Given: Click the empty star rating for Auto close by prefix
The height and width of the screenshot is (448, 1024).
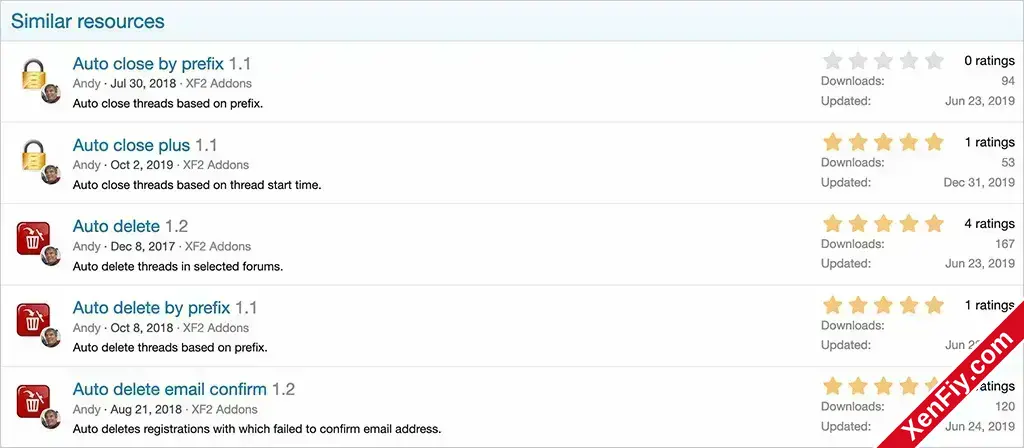Looking at the screenshot, I should click(x=883, y=61).
